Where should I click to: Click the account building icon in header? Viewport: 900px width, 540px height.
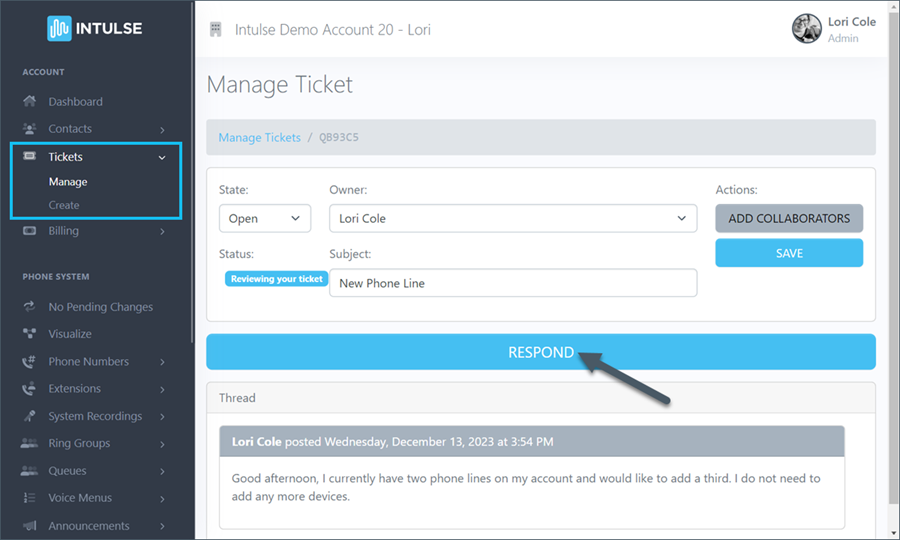pyautogui.click(x=215, y=29)
